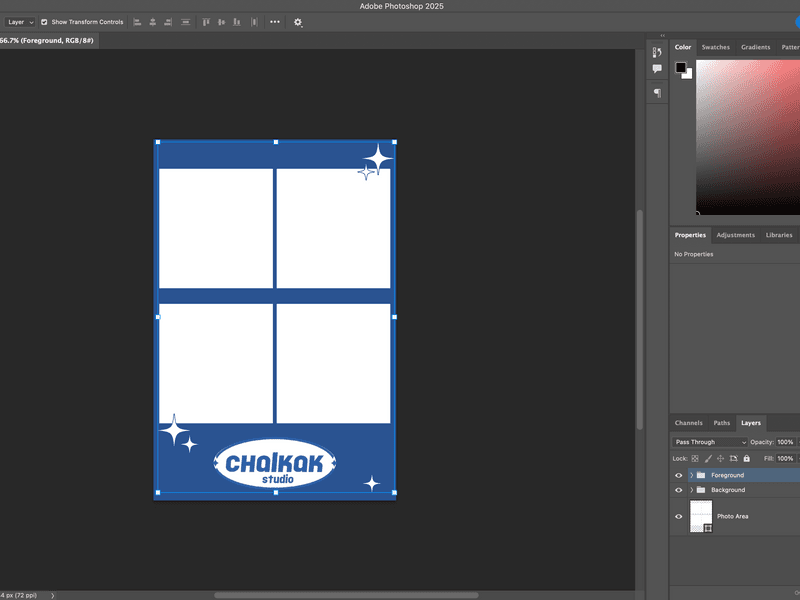The width and height of the screenshot is (800, 600).
Task: Click the Photo Area layer thumbnail
Action: click(x=701, y=516)
